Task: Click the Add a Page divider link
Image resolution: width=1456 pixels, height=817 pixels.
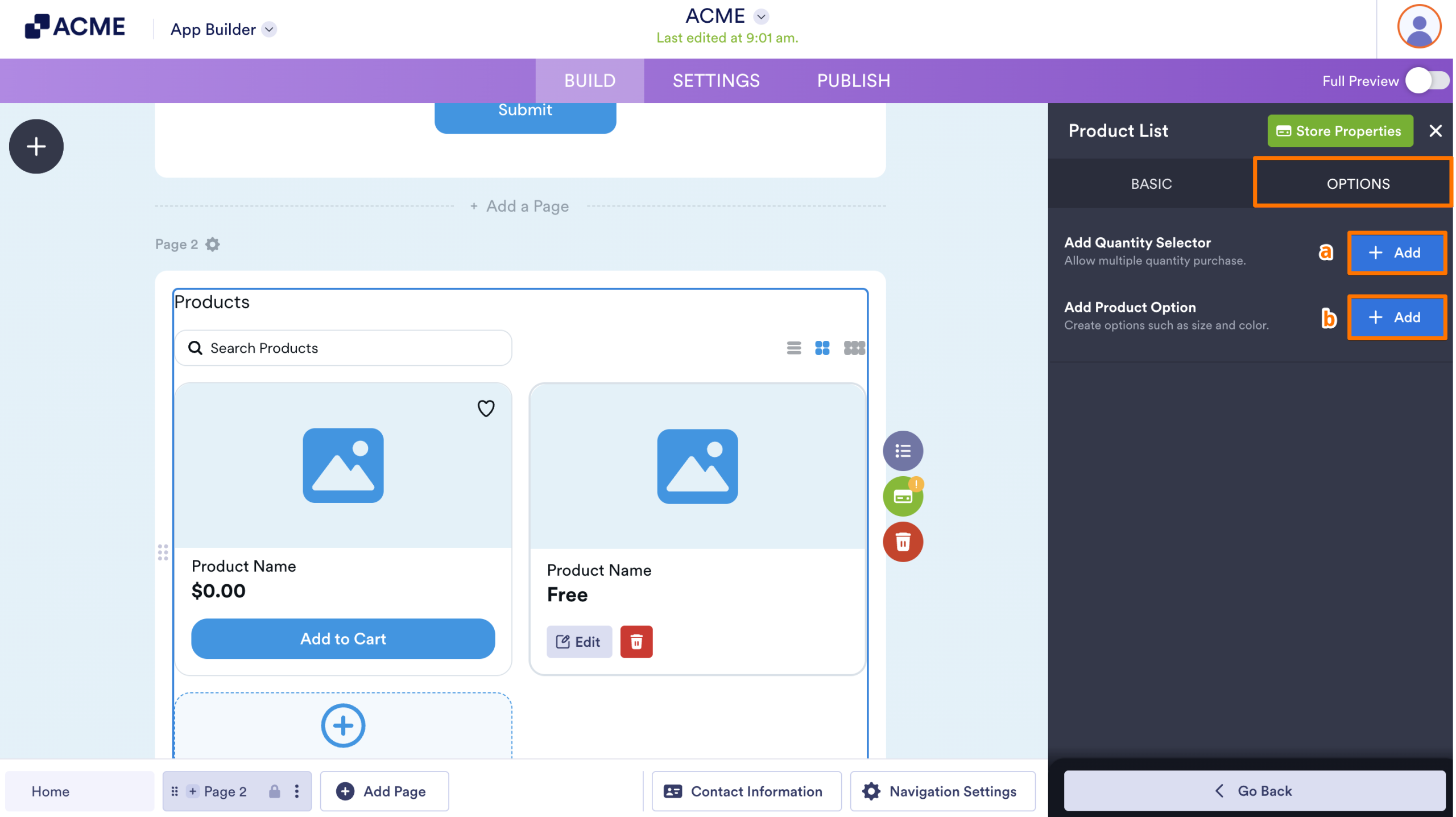Action: pyautogui.click(x=520, y=207)
